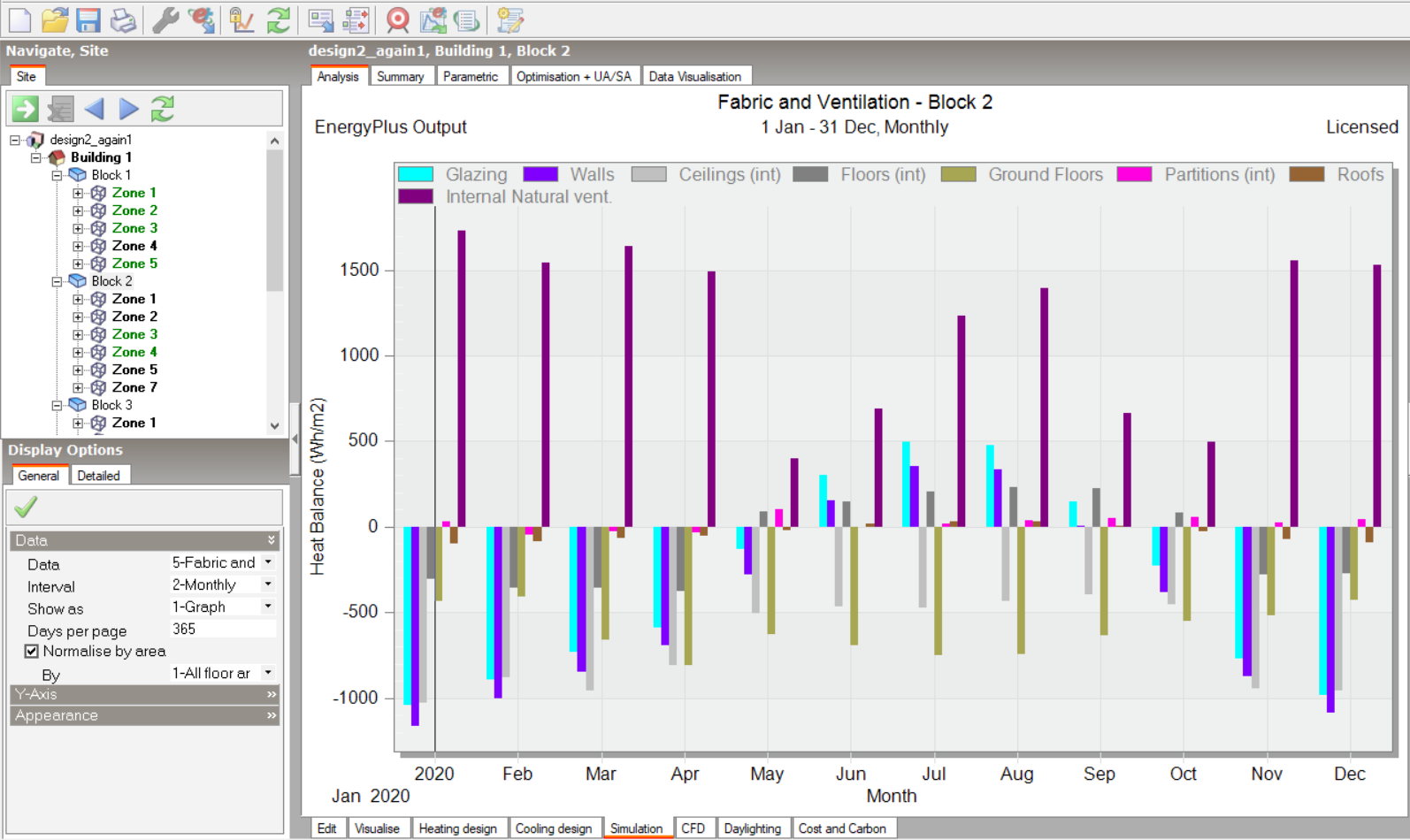Expand the Appearance section

point(145,715)
